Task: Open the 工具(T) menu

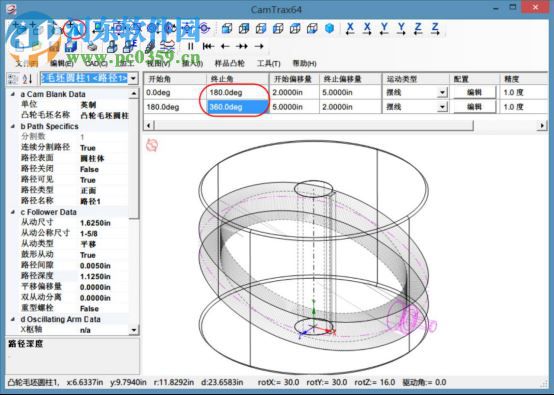Action: coord(269,64)
